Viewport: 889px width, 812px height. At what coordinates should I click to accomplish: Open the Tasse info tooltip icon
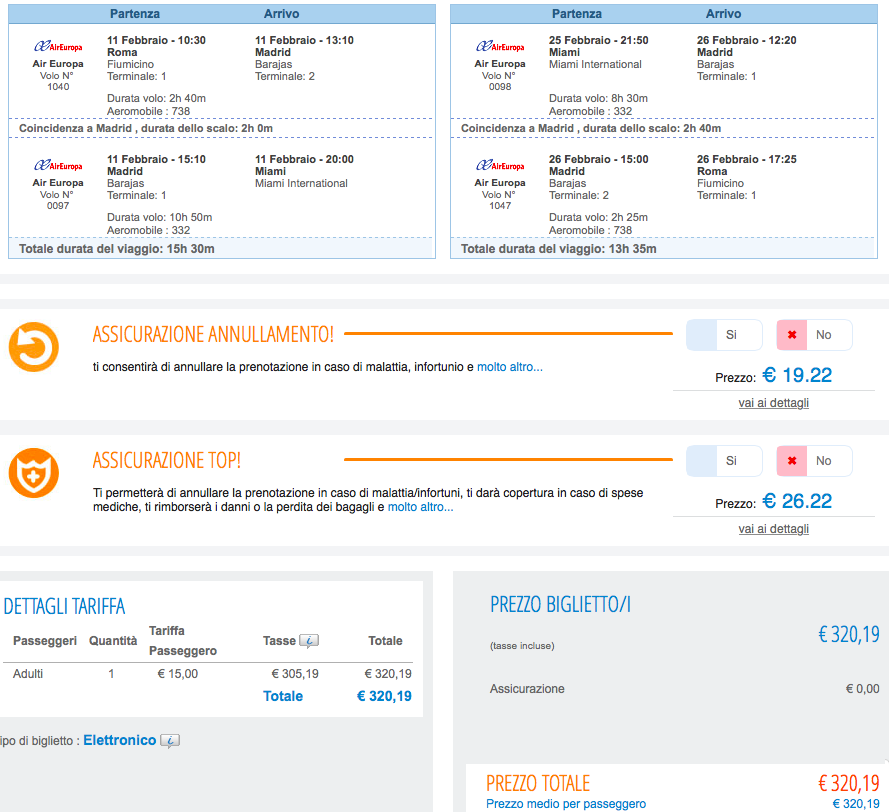click(309, 641)
